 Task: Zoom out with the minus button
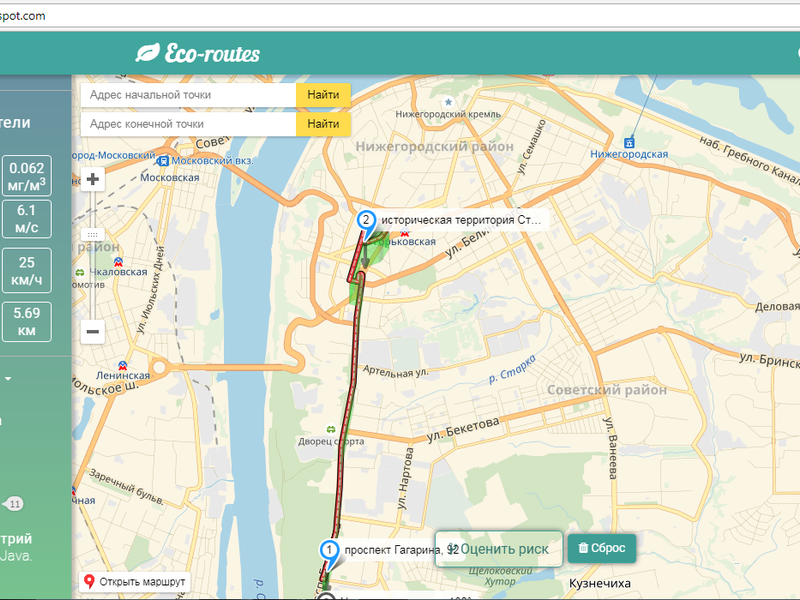pos(93,331)
